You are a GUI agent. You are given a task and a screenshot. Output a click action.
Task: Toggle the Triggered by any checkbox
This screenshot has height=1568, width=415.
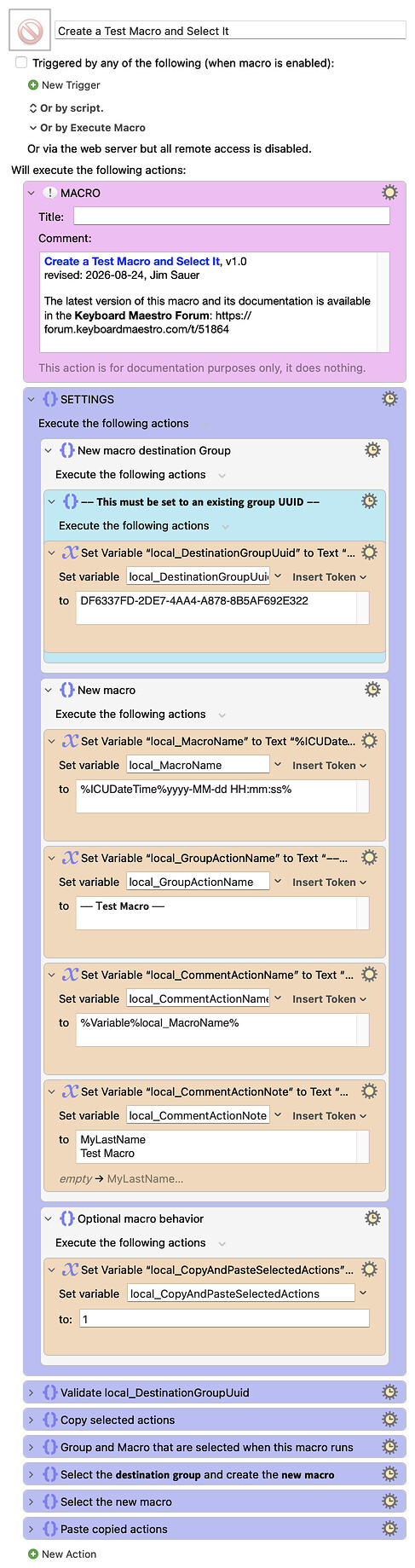click(21, 62)
